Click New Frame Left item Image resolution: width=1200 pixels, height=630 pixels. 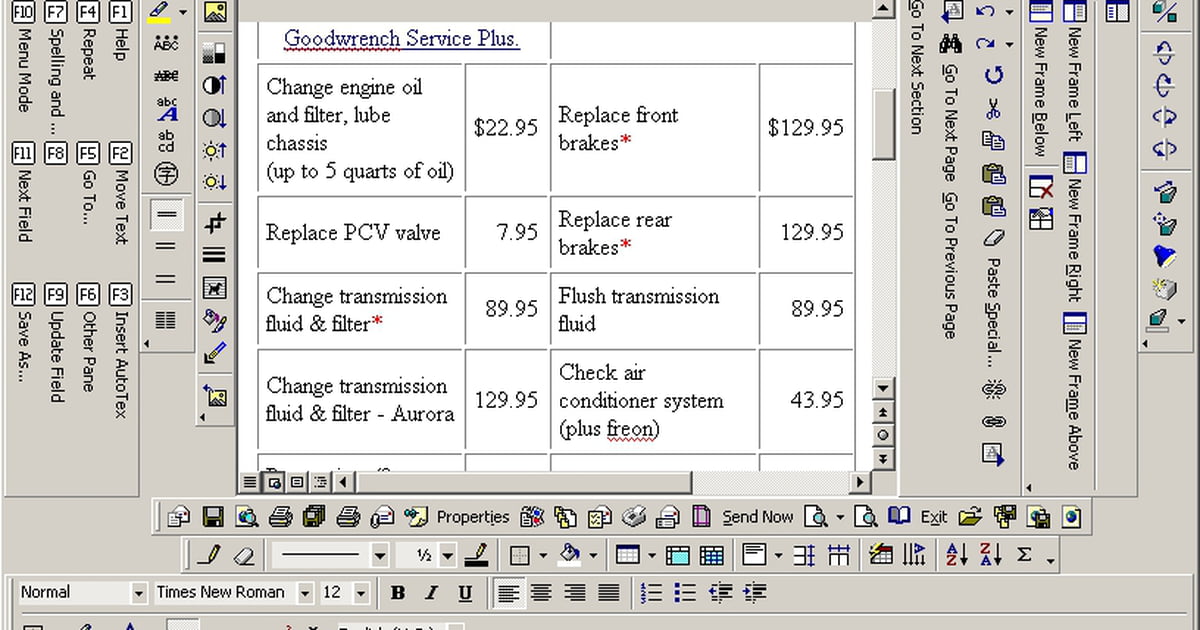[1075, 72]
